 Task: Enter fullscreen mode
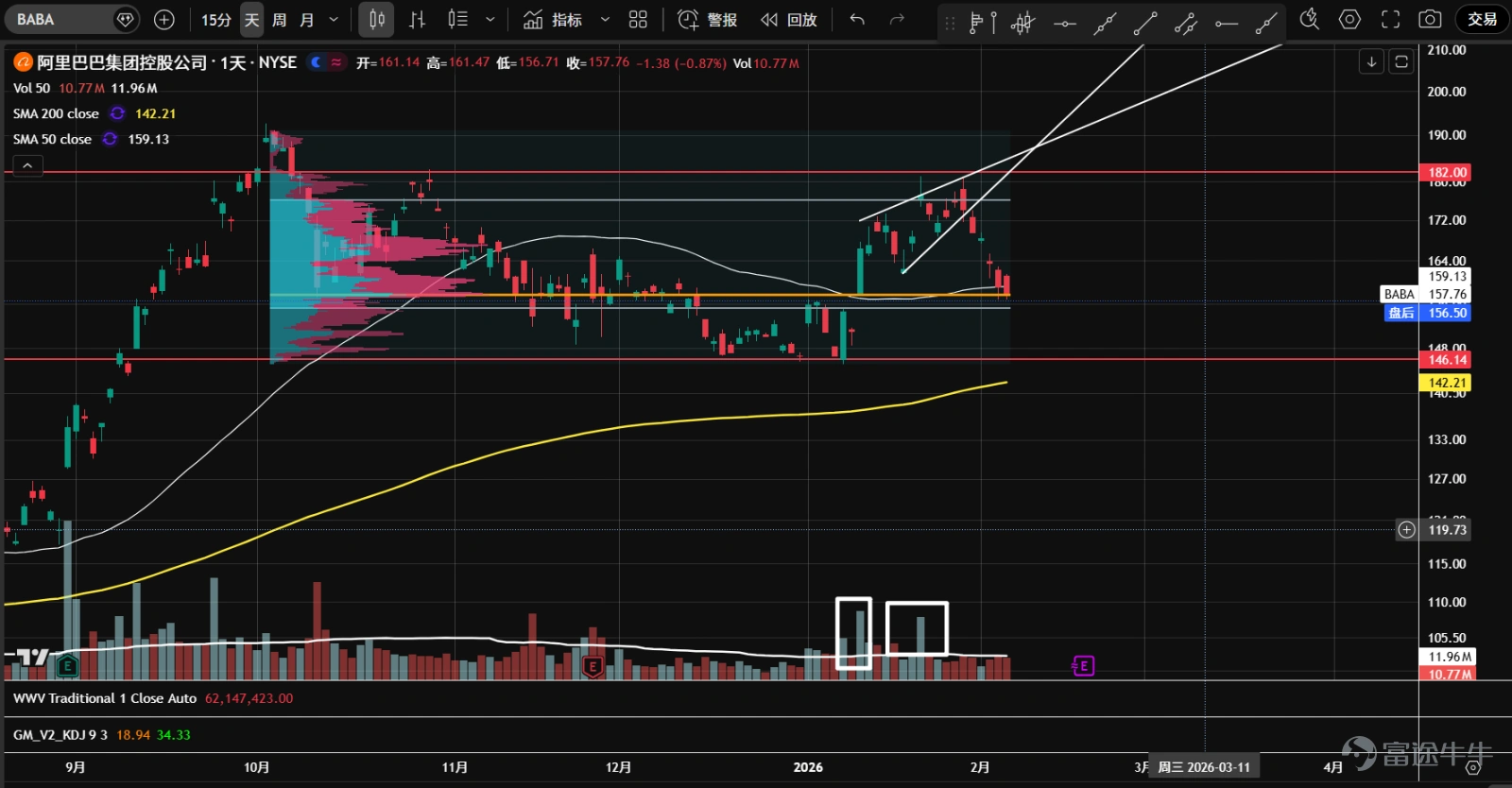click(x=1390, y=19)
